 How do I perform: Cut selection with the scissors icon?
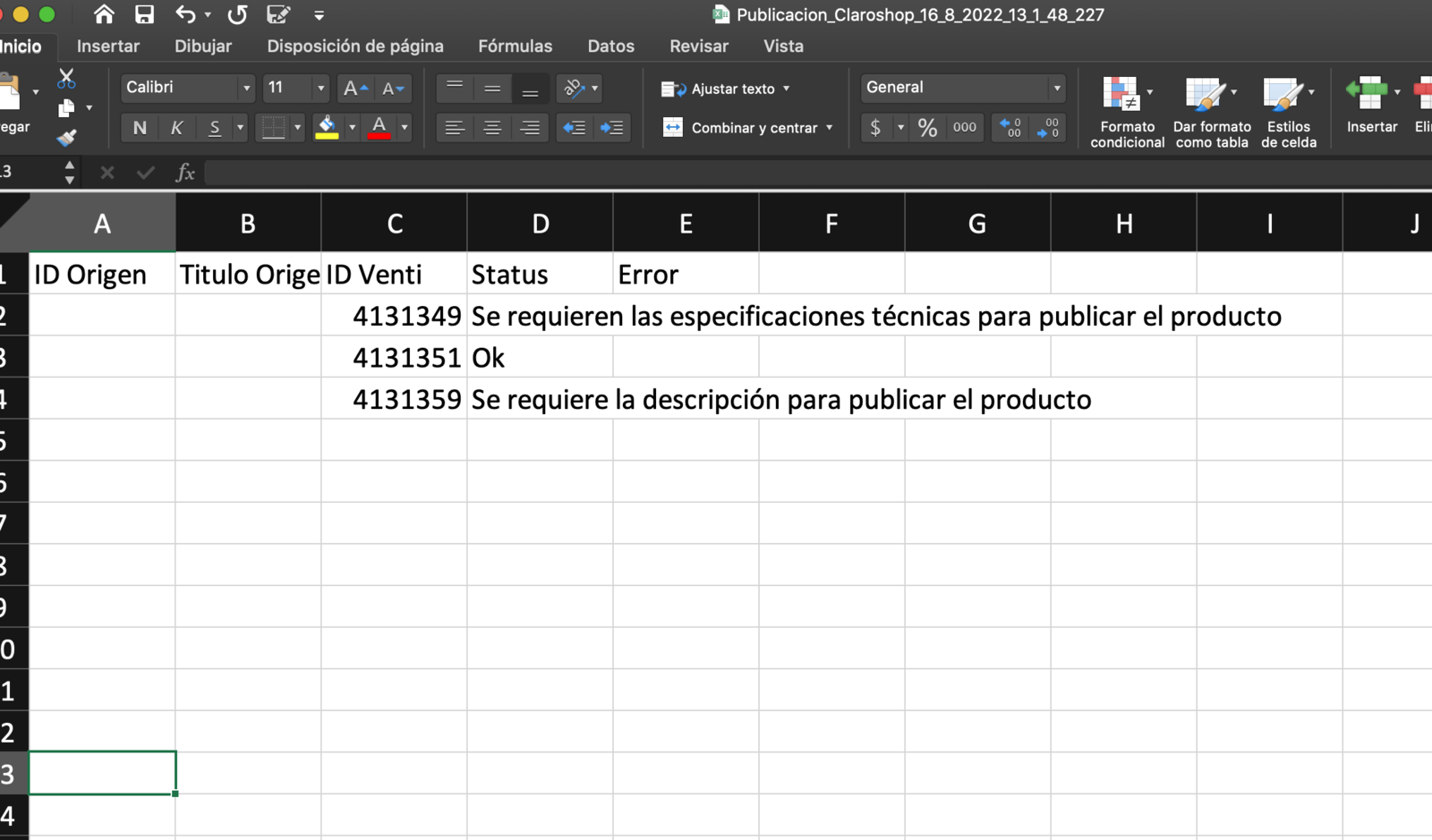66,79
